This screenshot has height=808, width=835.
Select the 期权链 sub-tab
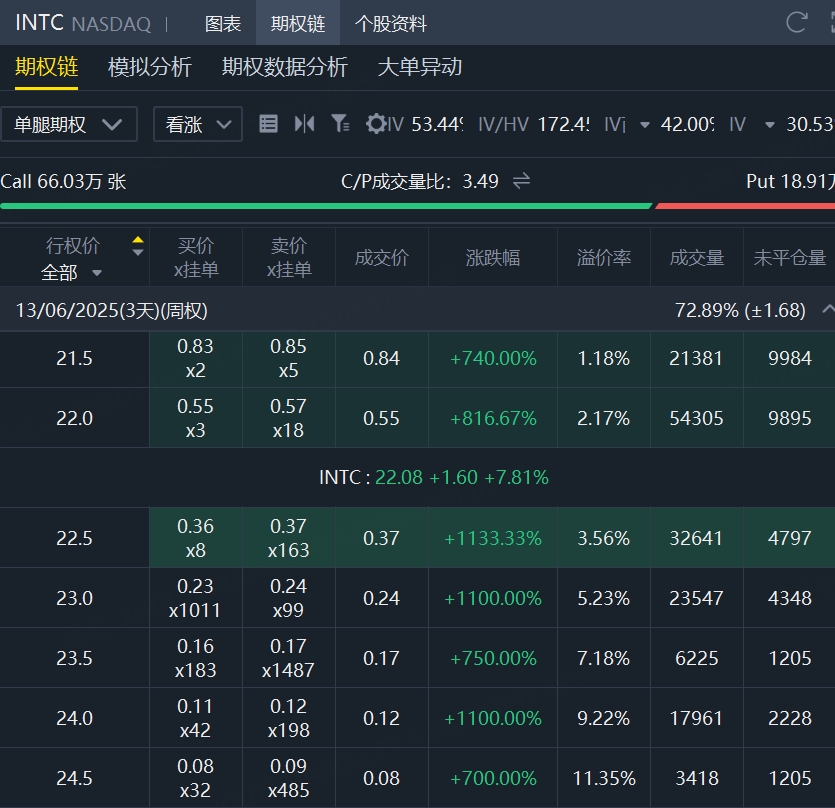point(46,67)
